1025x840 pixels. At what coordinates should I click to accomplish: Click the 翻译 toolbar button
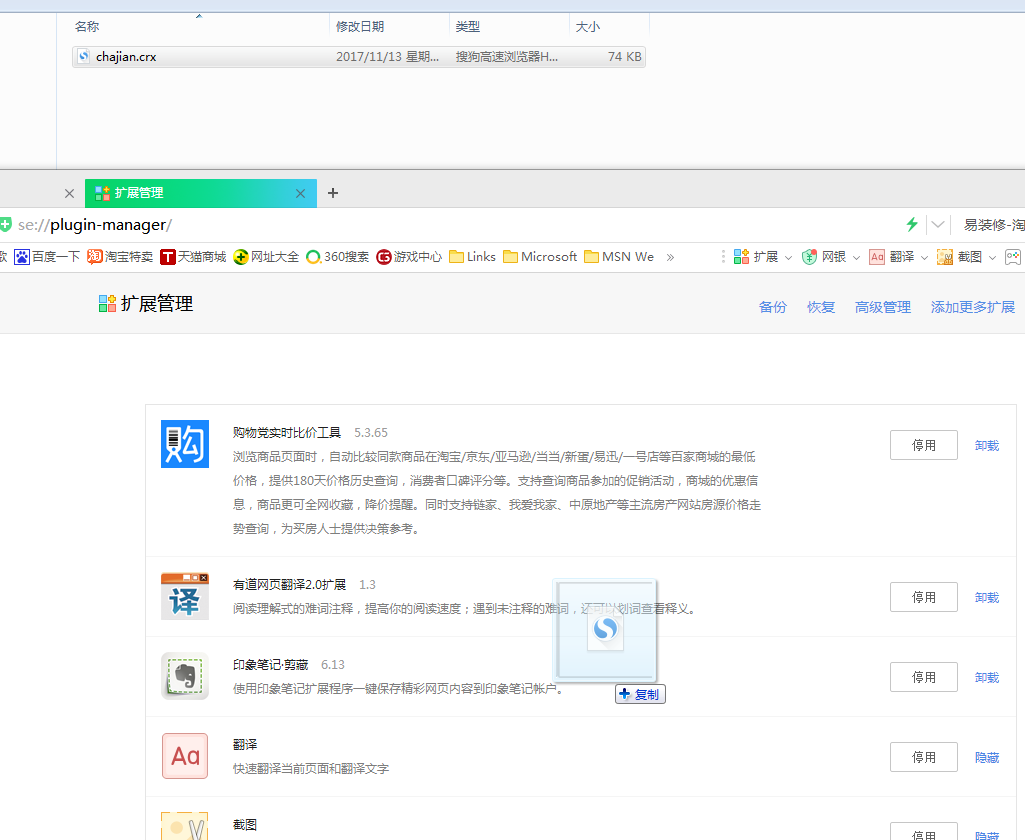[892, 257]
